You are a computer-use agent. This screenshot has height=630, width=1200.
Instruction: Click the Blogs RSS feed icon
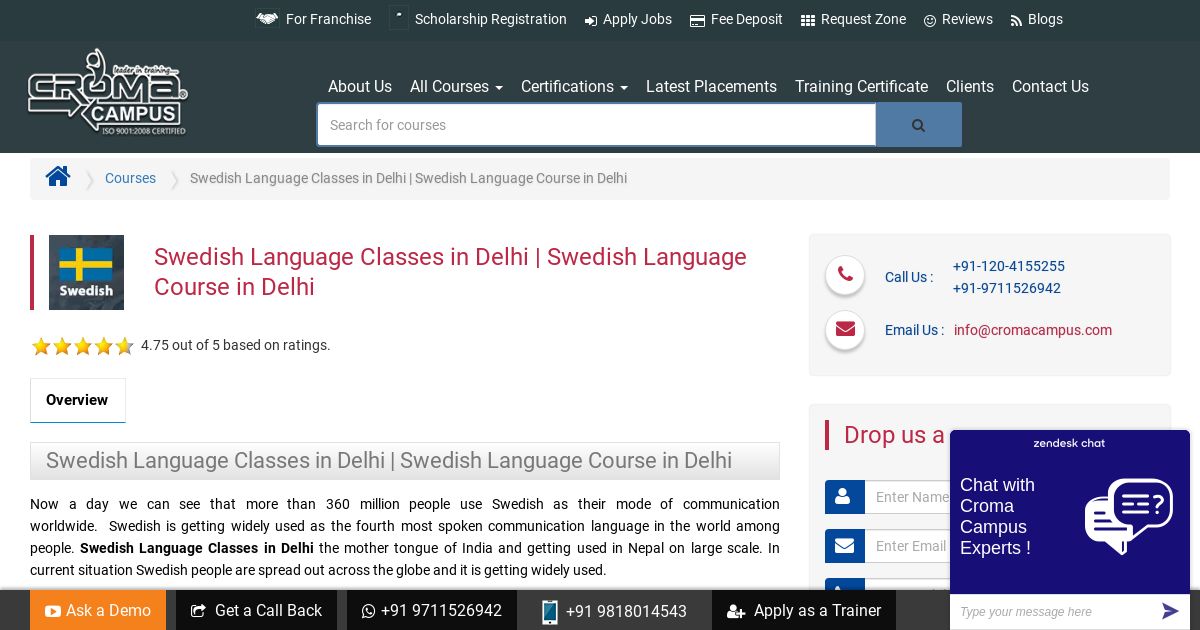point(1016,20)
